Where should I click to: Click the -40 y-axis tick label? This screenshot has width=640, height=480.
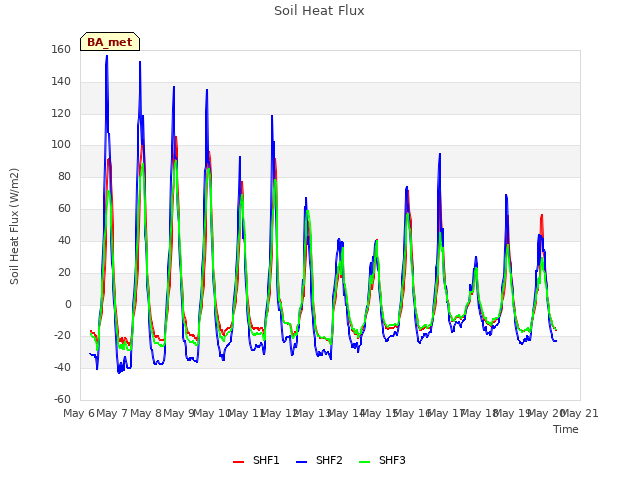point(62,367)
